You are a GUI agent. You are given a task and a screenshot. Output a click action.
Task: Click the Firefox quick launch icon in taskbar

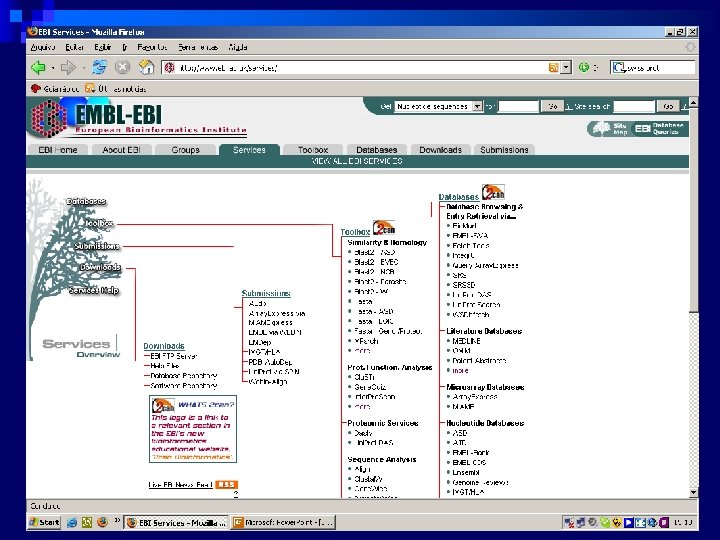coord(102,522)
